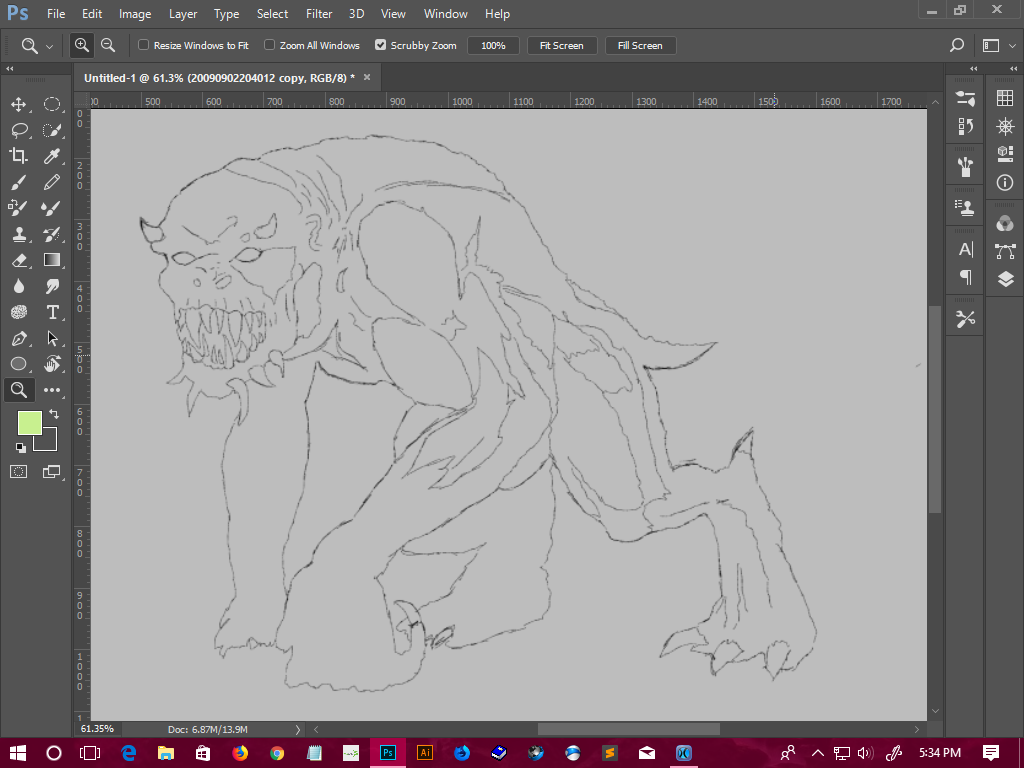Select the Pen tool
Viewport: 1024px width, 768px height.
18,338
